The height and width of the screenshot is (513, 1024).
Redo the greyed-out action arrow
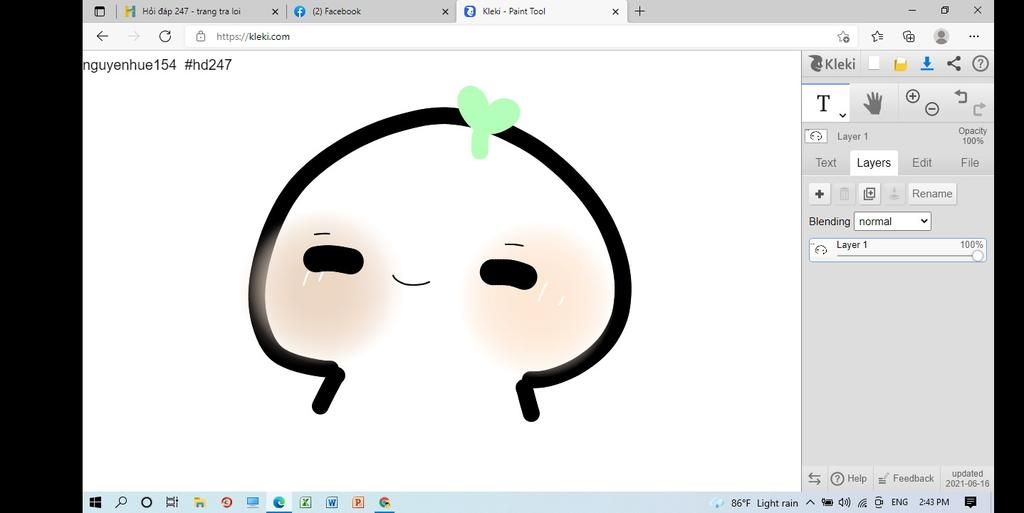979,109
